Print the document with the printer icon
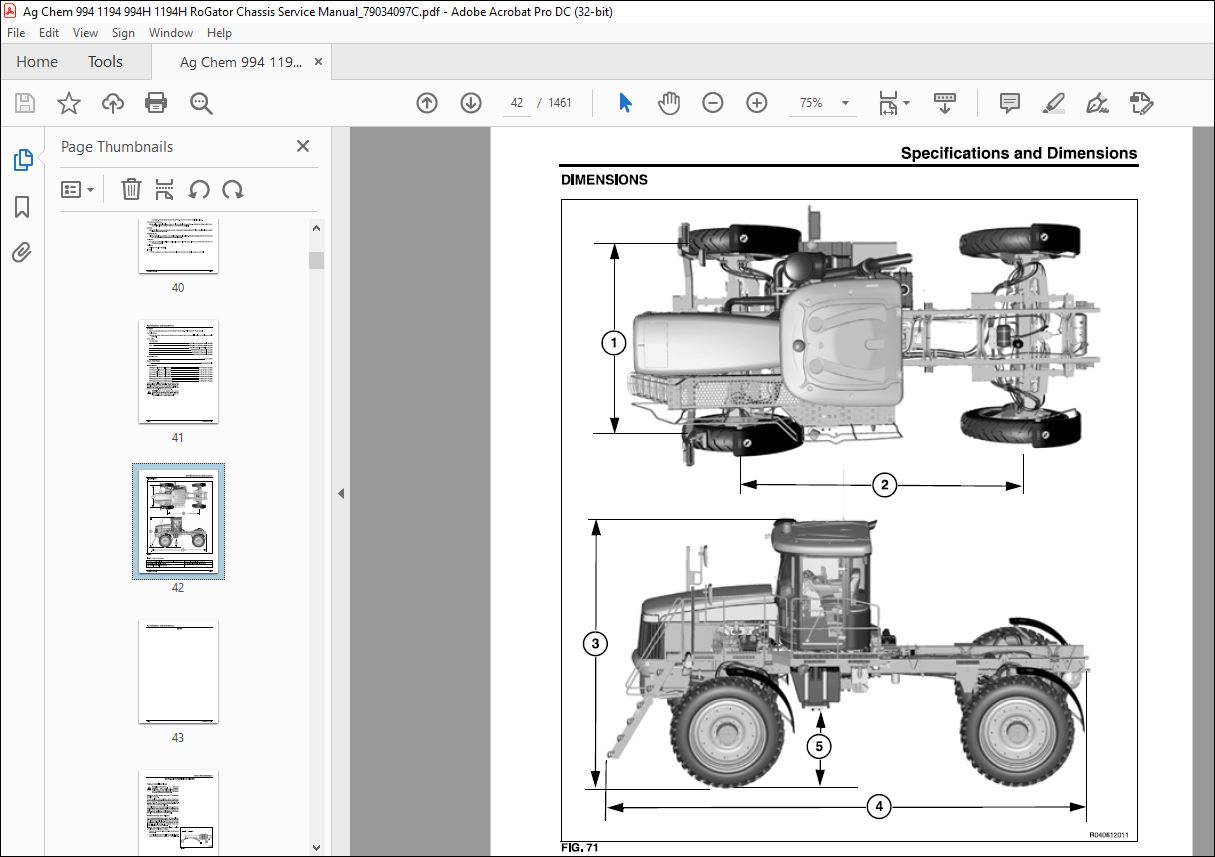 [156, 103]
